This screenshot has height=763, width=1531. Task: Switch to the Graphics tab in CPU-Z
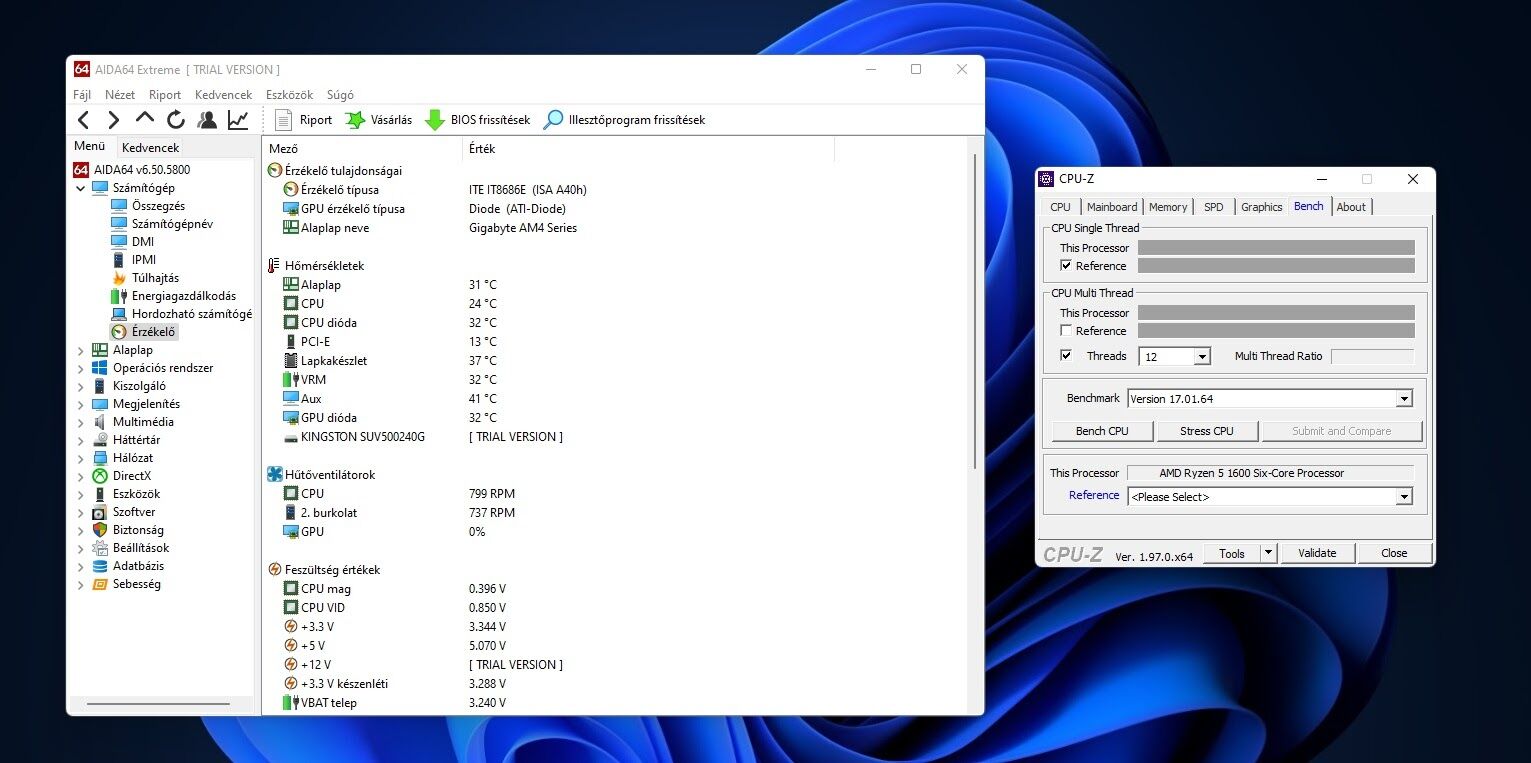click(1261, 207)
